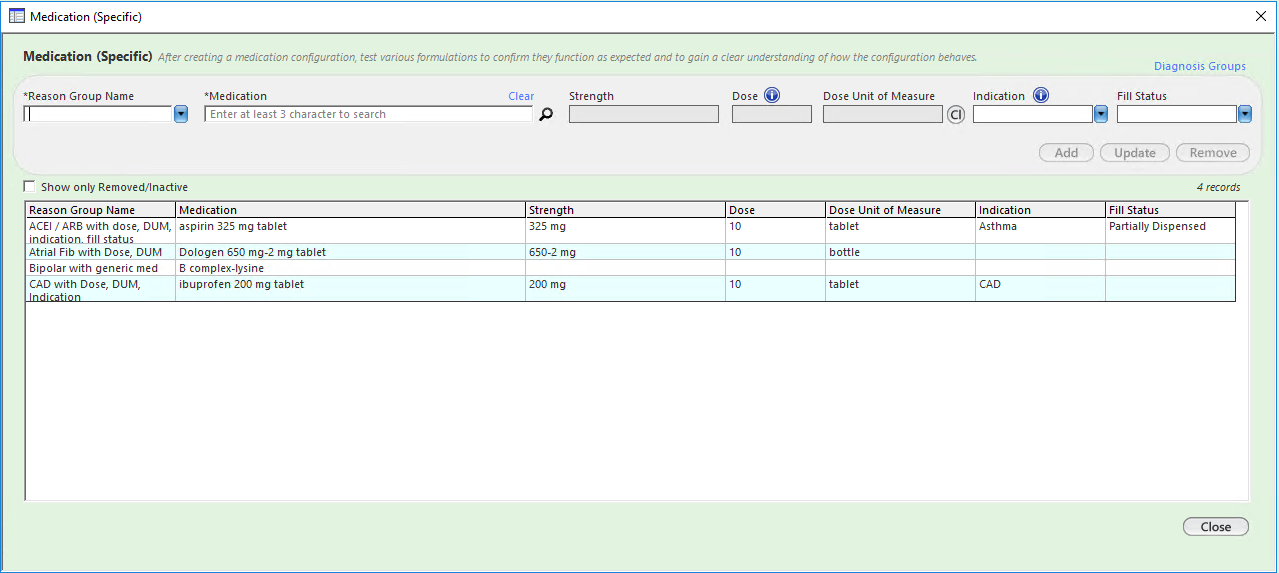The image size is (1279, 573).
Task: Click the 200 mg strength cell
Action: click(625, 289)
